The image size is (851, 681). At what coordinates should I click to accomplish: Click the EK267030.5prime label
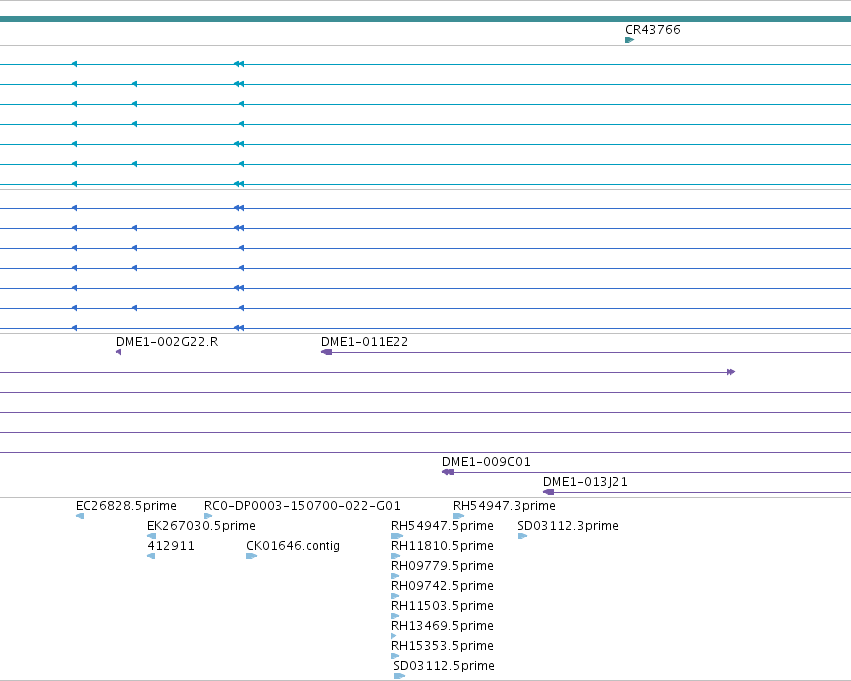point(201,526)
